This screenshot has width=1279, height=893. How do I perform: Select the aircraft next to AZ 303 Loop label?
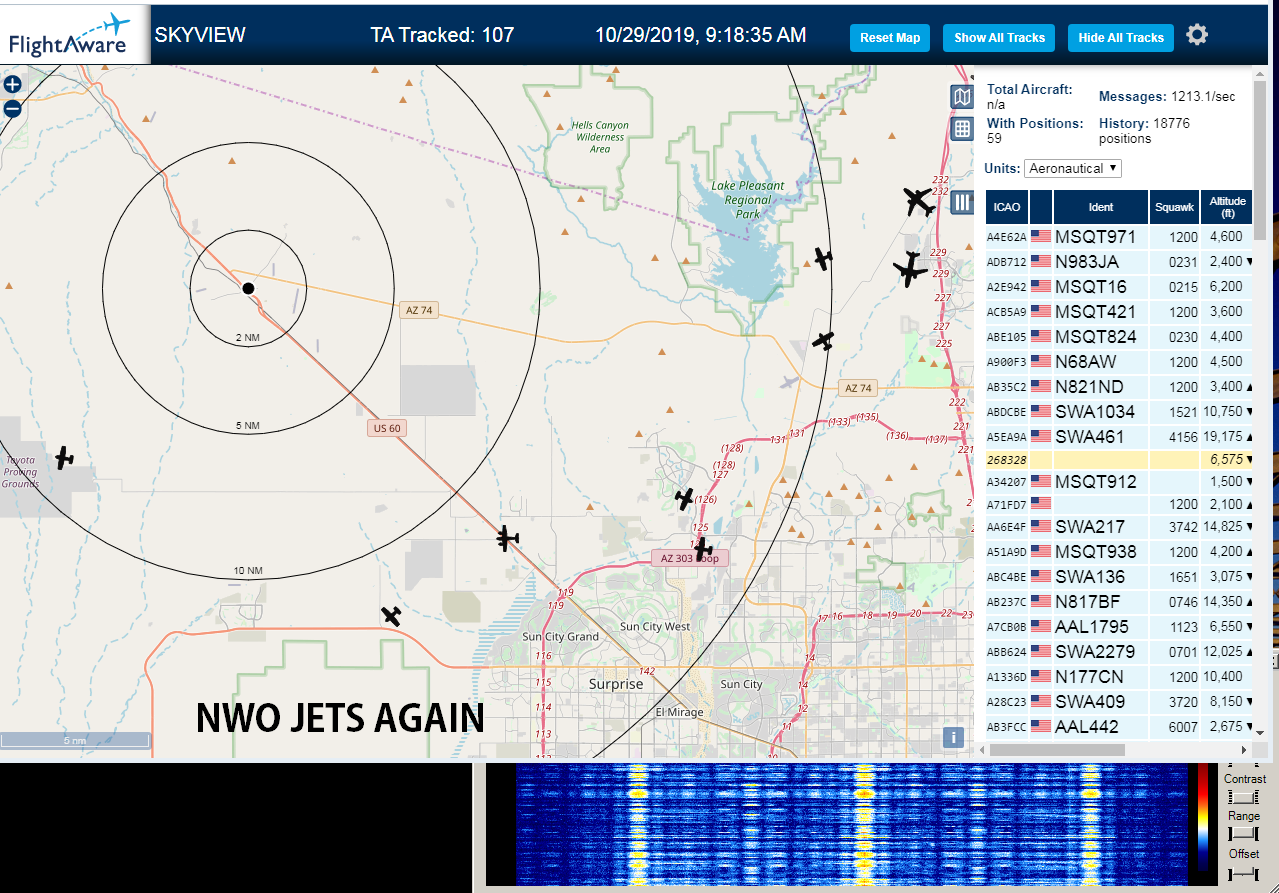[x=703, y=549]
